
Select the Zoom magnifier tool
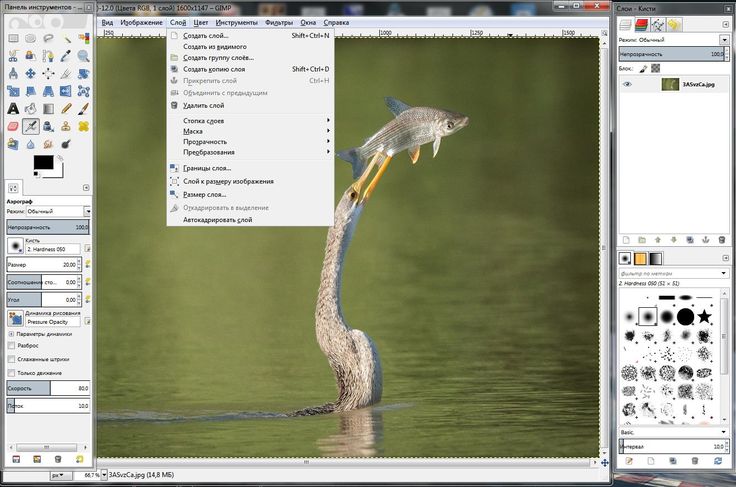point(84,56)
